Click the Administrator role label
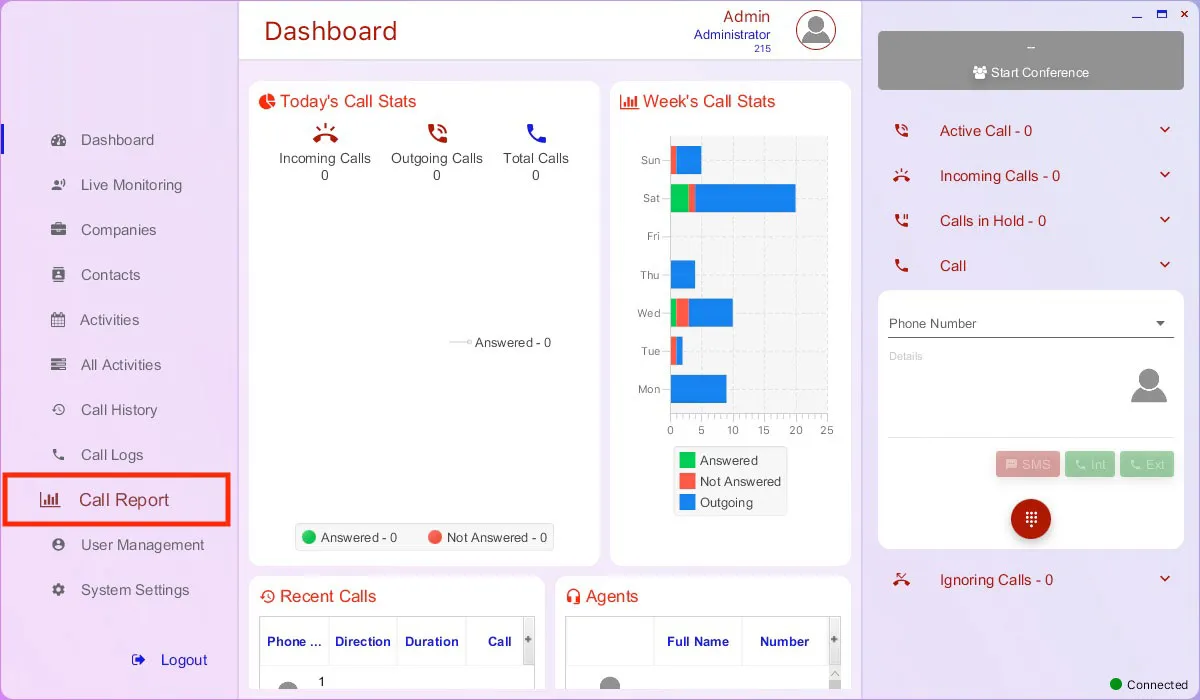The width and height of the screenshot is (1200, 700). pos(732,35)
